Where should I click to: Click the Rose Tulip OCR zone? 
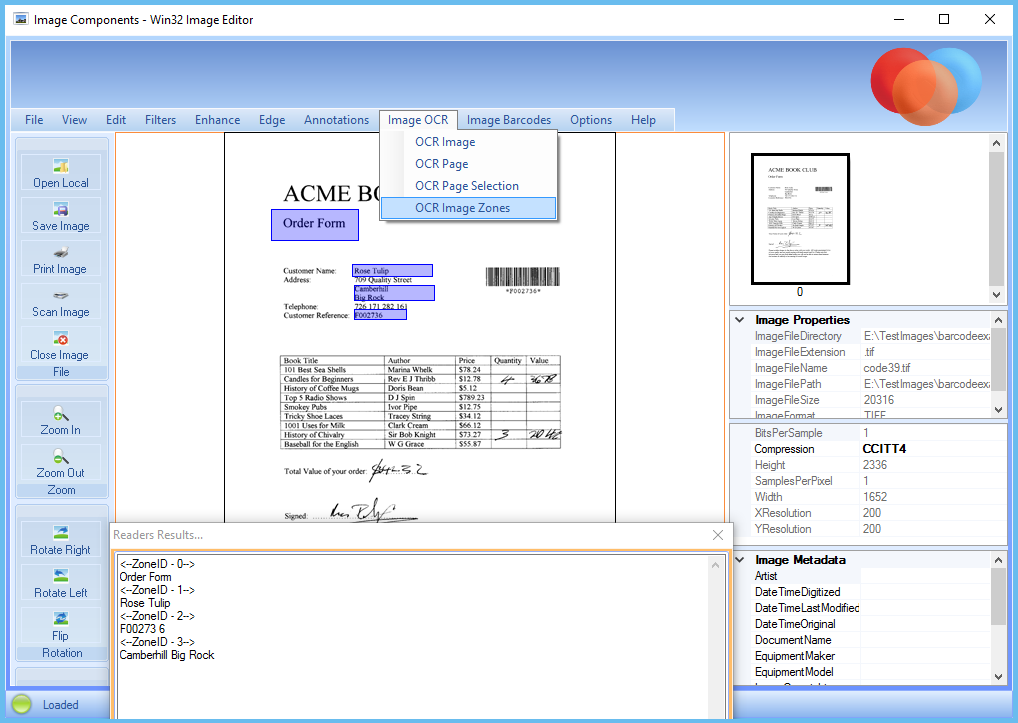pos(393,271)
